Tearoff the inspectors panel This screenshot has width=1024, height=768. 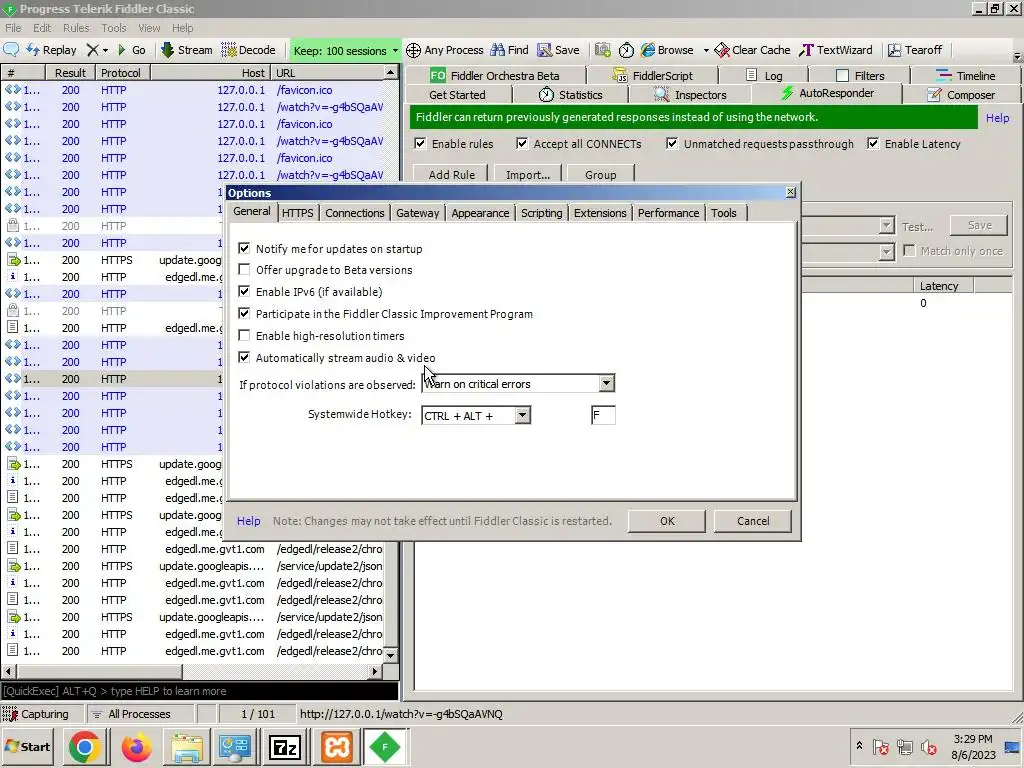pos(914,50)
